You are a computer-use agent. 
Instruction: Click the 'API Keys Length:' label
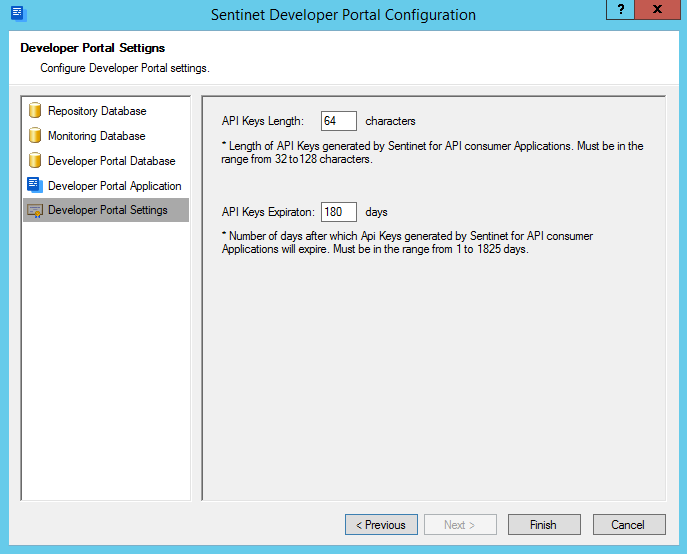click(262, 121)
